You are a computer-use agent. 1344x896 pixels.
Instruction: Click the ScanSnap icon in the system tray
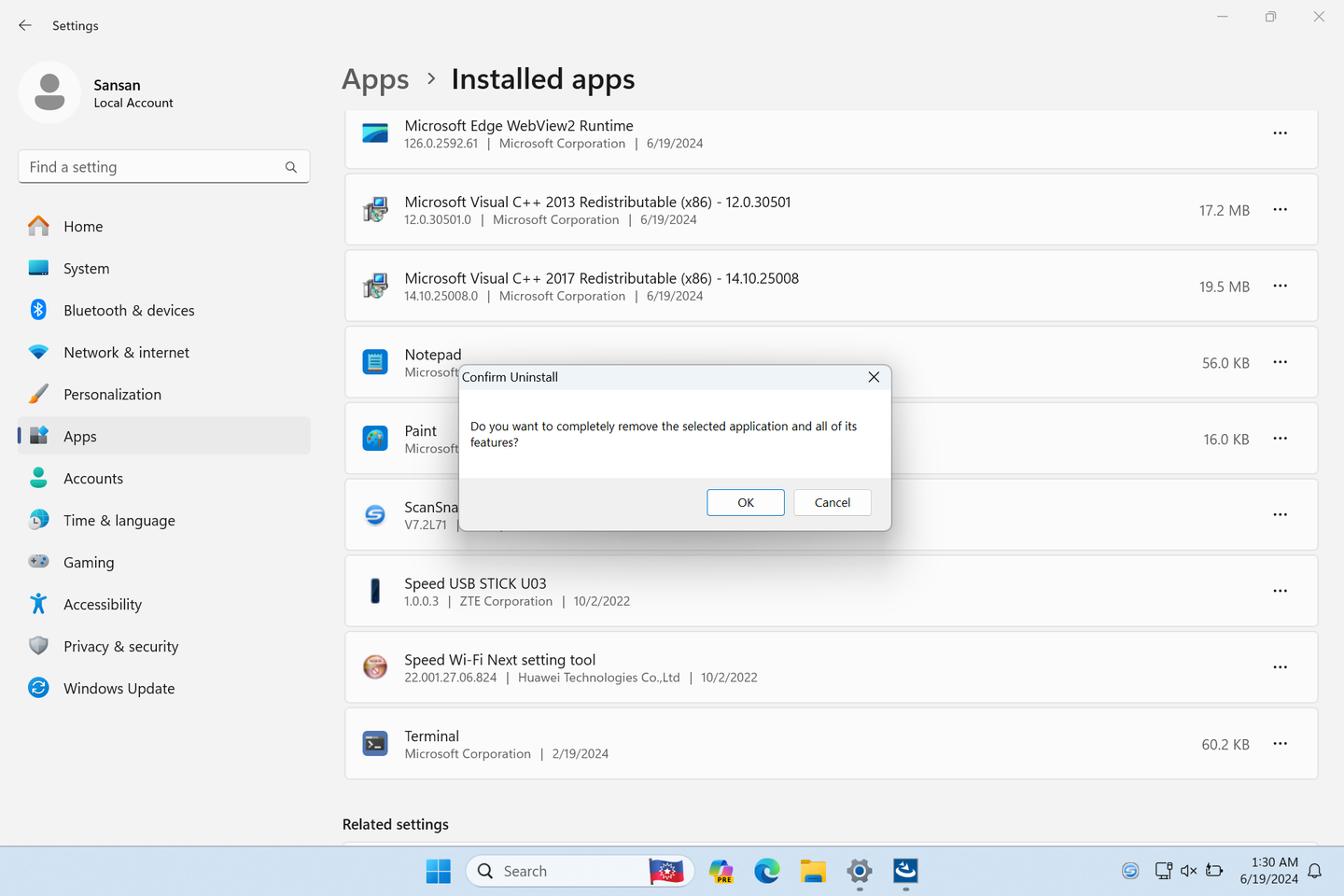tap(1130, 871)
